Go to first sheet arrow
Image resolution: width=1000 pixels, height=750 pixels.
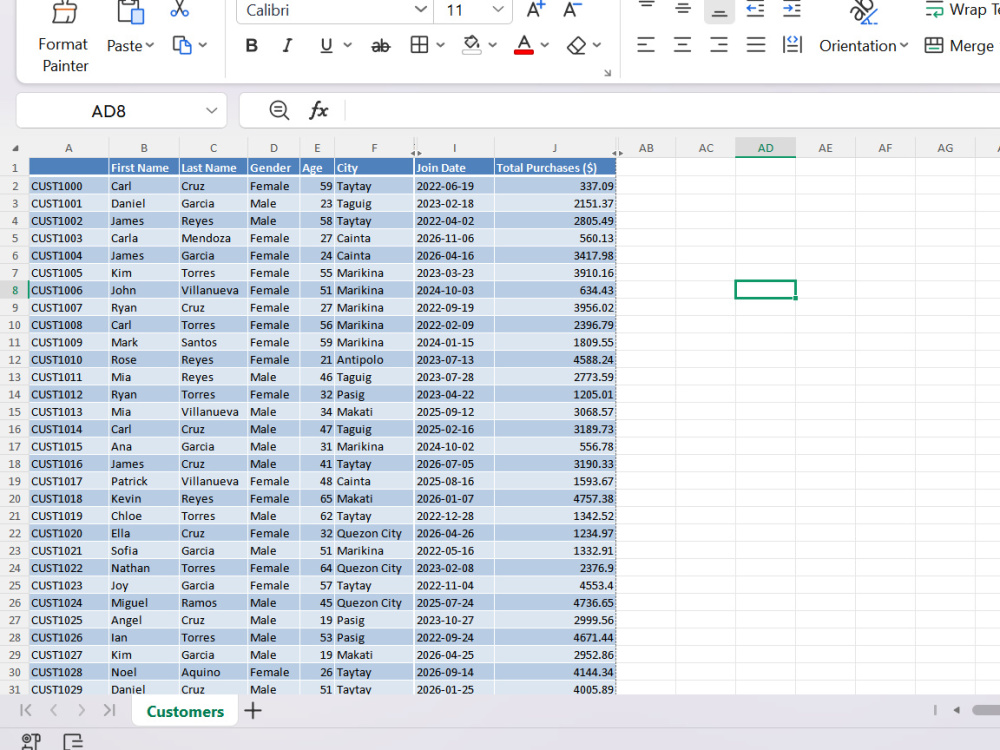click(x=26, y=710)
